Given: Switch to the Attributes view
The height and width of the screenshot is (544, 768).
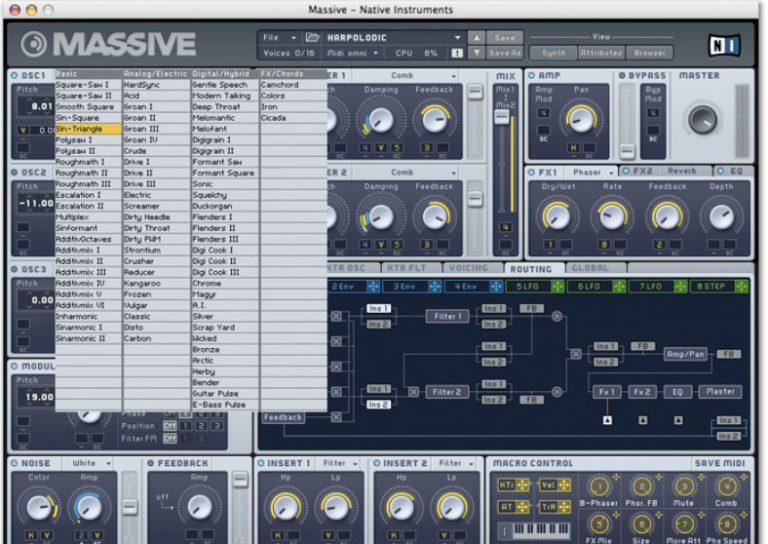Looking at the screenshot, I should click(x=601, y=53).
